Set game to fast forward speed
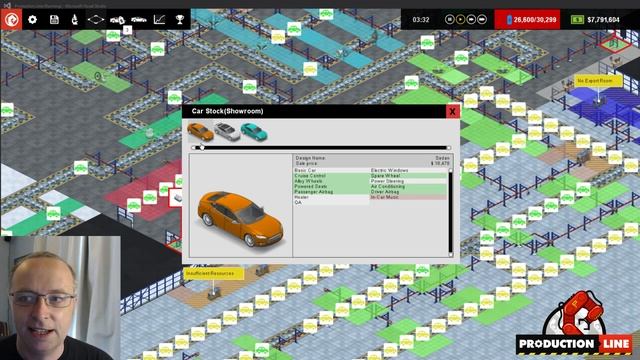Image resolution: width=640 pixels, height=360 pixels. click(471, 19)
